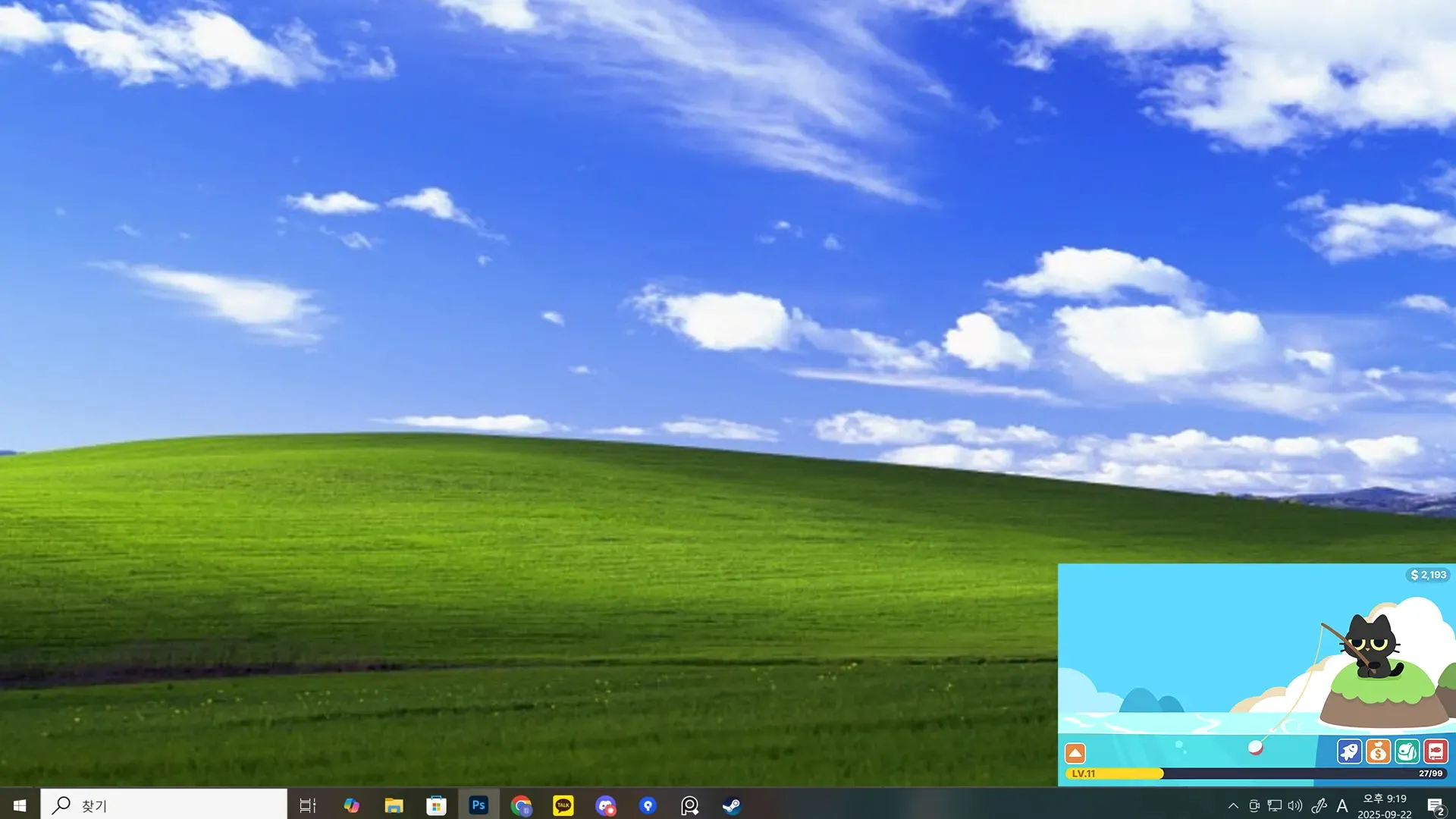Click the red and white fishing bobber

click(1255, 748)
